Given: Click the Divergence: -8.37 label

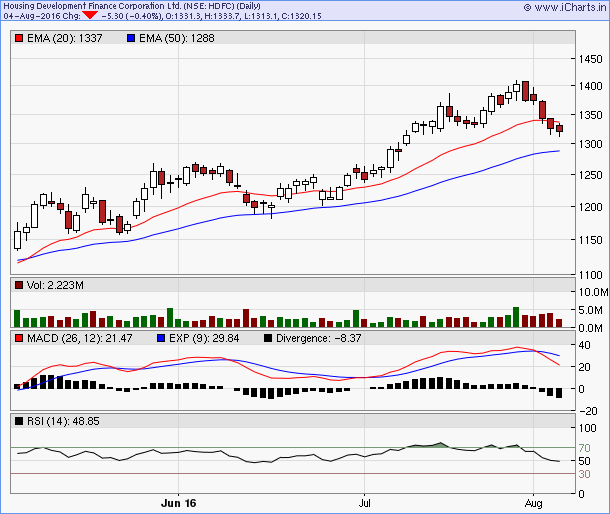Looking at the screenshot, I should click(319, 338).
